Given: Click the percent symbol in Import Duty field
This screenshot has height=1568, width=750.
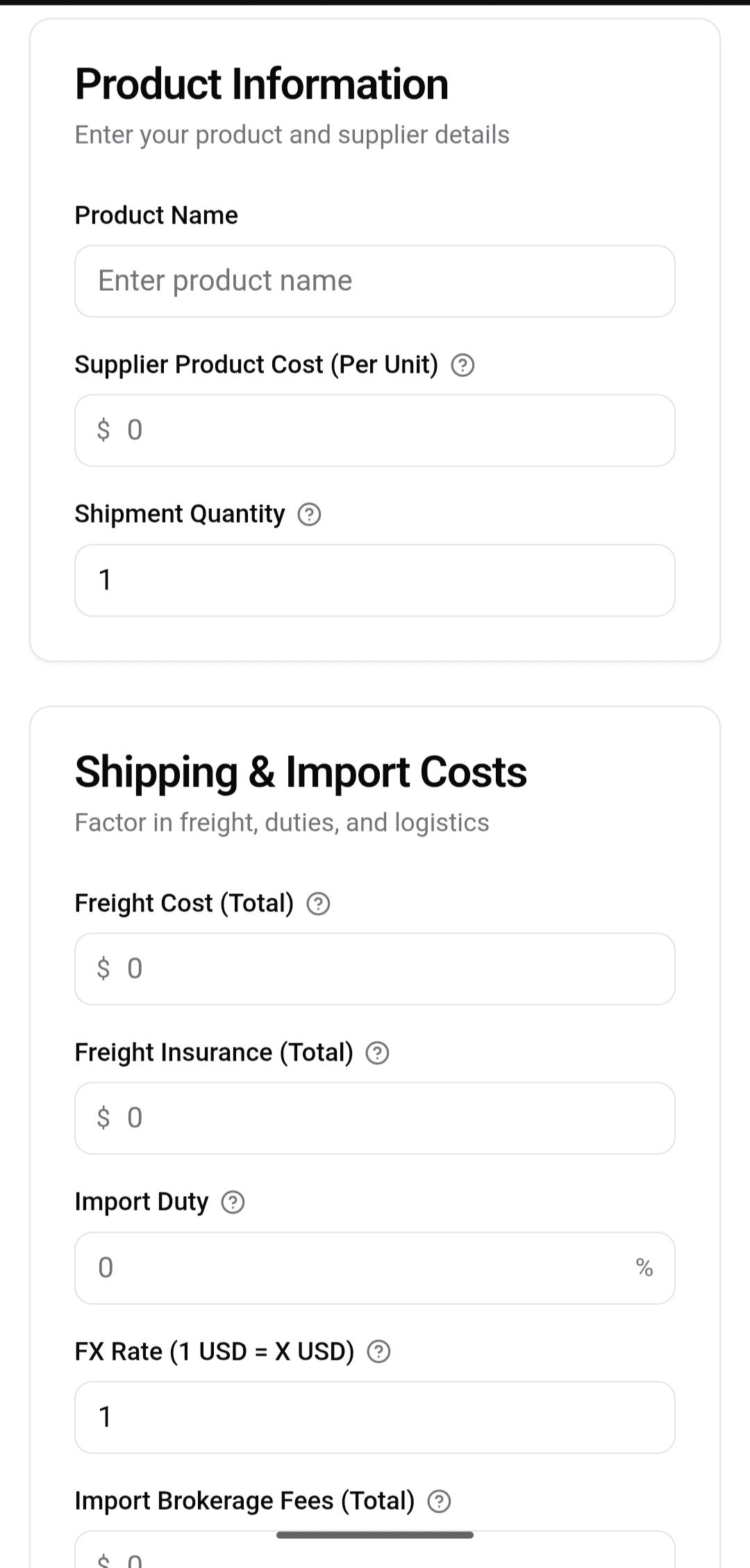Looking at the screenshot, I should pyautogui.click(x=644, y=1267).
